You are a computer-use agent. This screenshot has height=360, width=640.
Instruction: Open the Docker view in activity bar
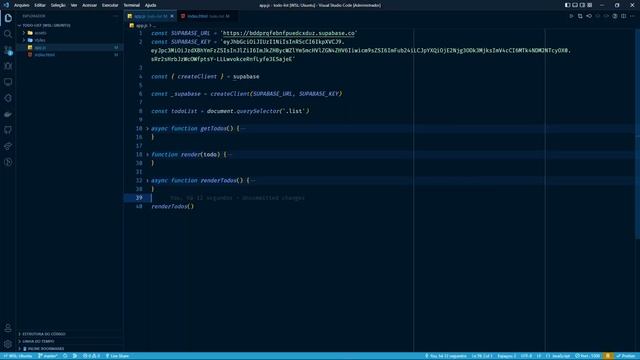coord(8,114)
